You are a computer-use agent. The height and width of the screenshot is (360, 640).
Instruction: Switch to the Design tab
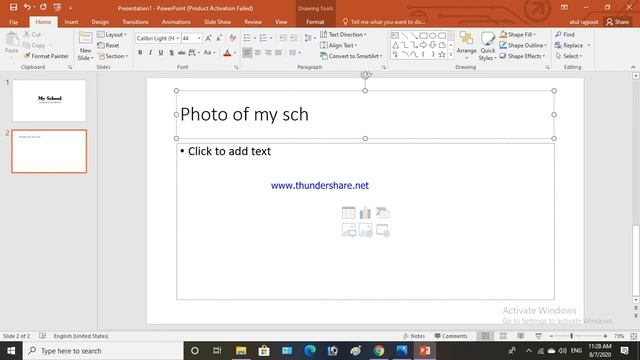[x=100, y=22]
